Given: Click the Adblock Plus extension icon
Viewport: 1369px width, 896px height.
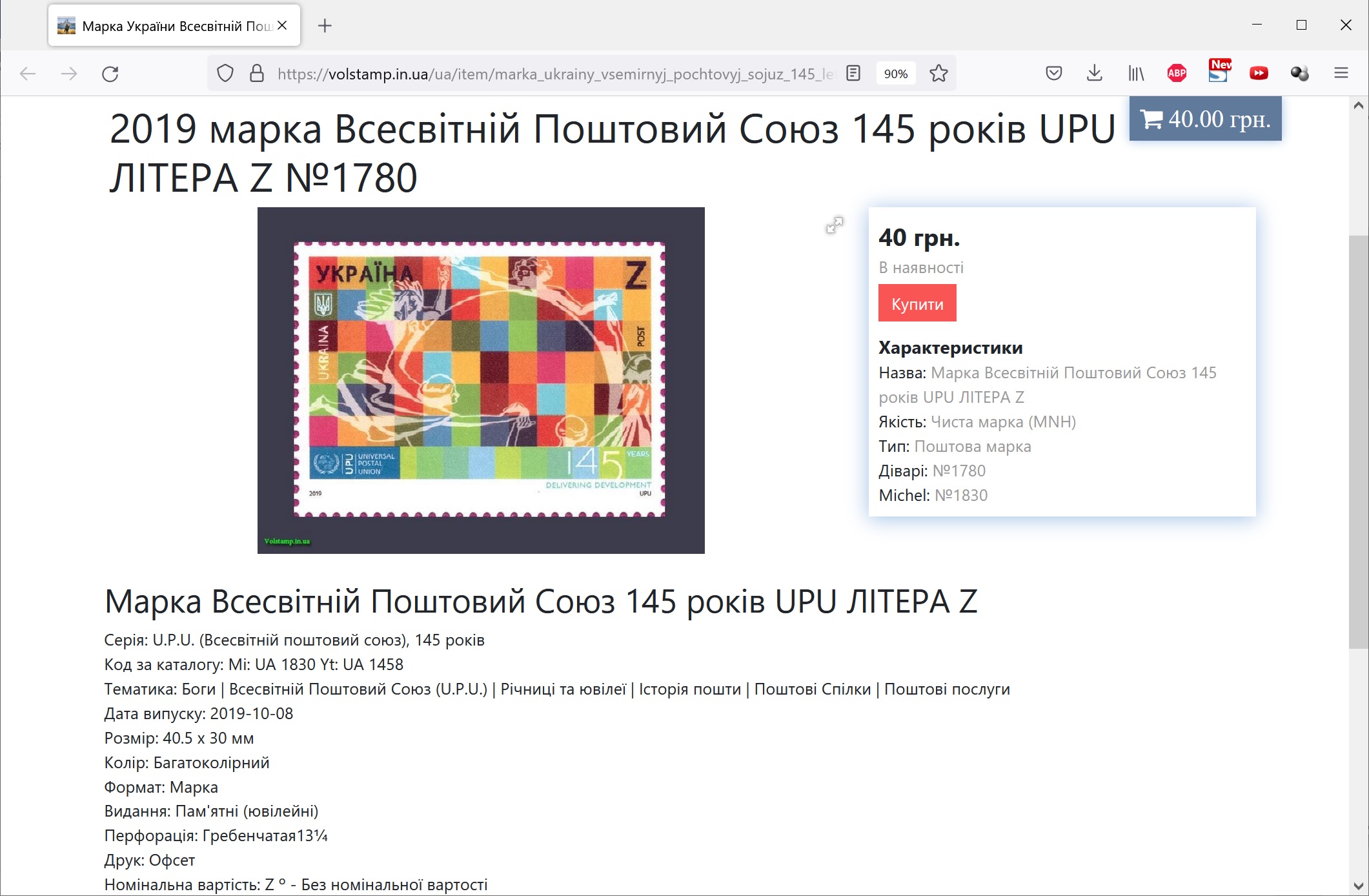Looking at the screenshot, I should pos(1177,74).
